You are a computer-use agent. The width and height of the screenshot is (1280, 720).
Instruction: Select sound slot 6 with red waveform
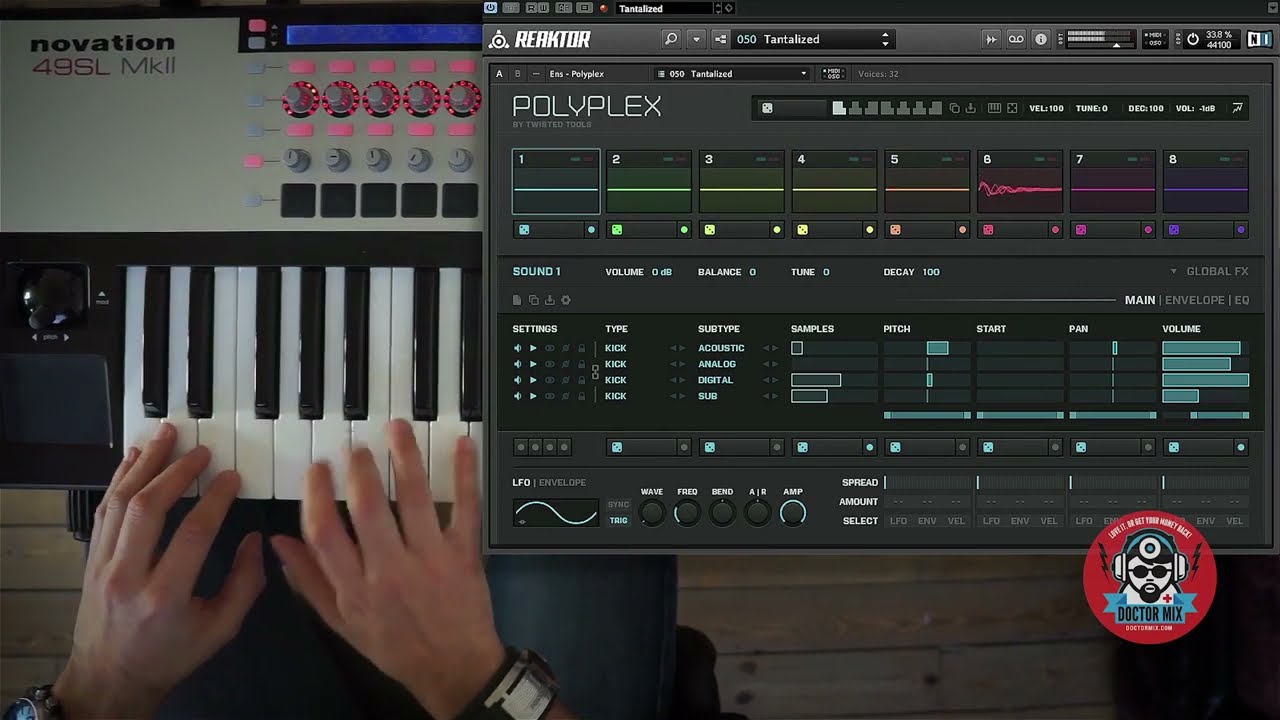click(1019, 181)
